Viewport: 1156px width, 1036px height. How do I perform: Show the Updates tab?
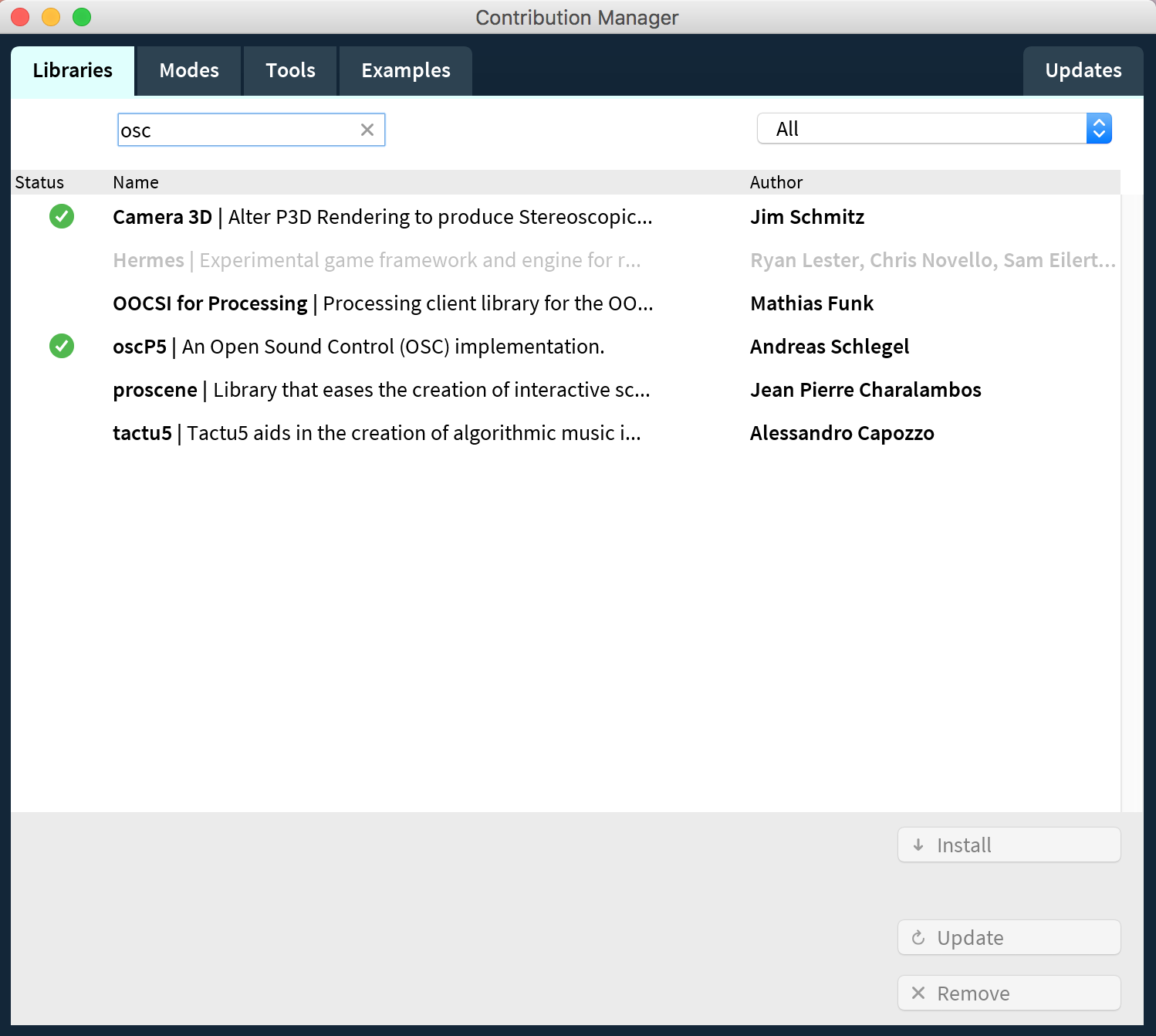[x=1083, y=71]
